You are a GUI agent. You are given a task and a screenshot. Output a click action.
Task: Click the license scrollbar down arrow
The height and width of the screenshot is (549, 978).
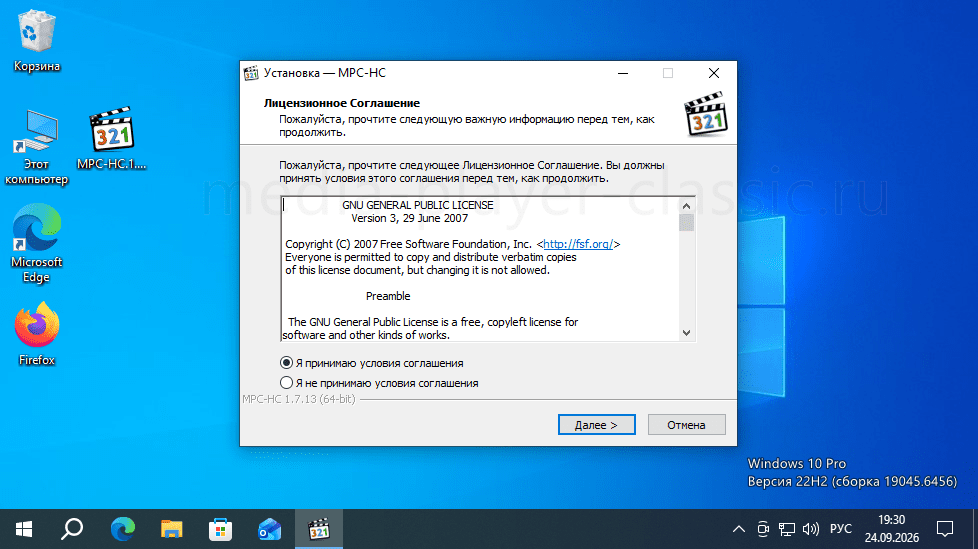click(686, 333)
